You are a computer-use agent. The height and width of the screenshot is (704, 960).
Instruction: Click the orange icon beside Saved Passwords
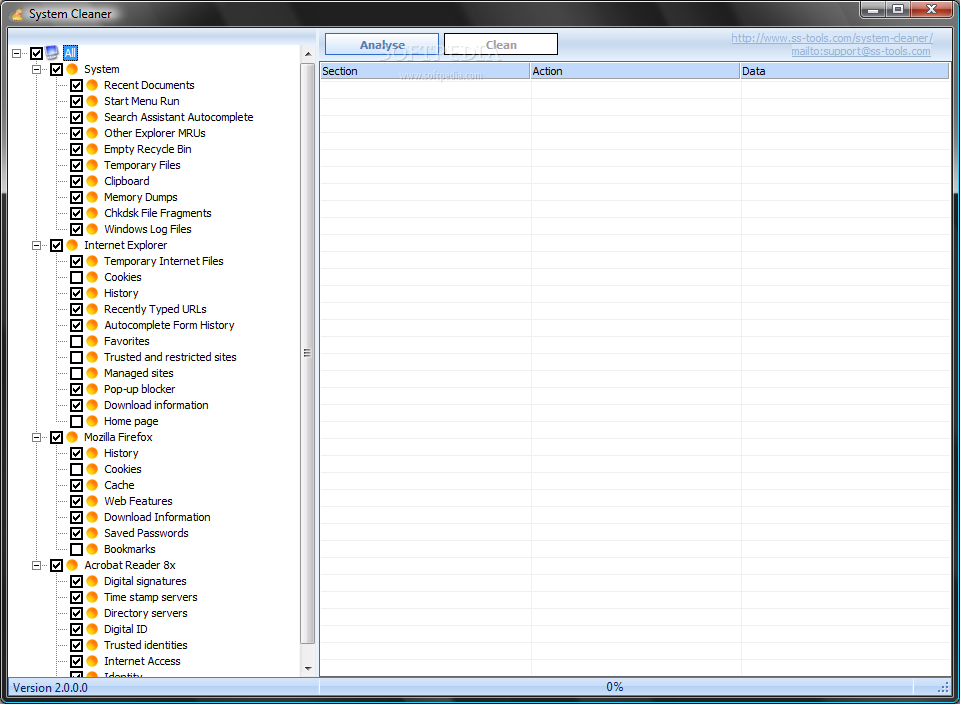(x=92, y=533)
